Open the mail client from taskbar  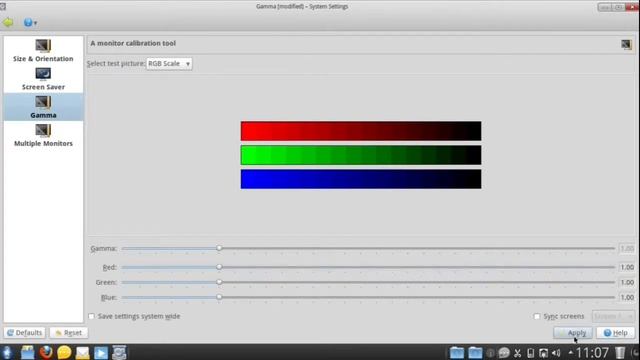coord(82,352)
